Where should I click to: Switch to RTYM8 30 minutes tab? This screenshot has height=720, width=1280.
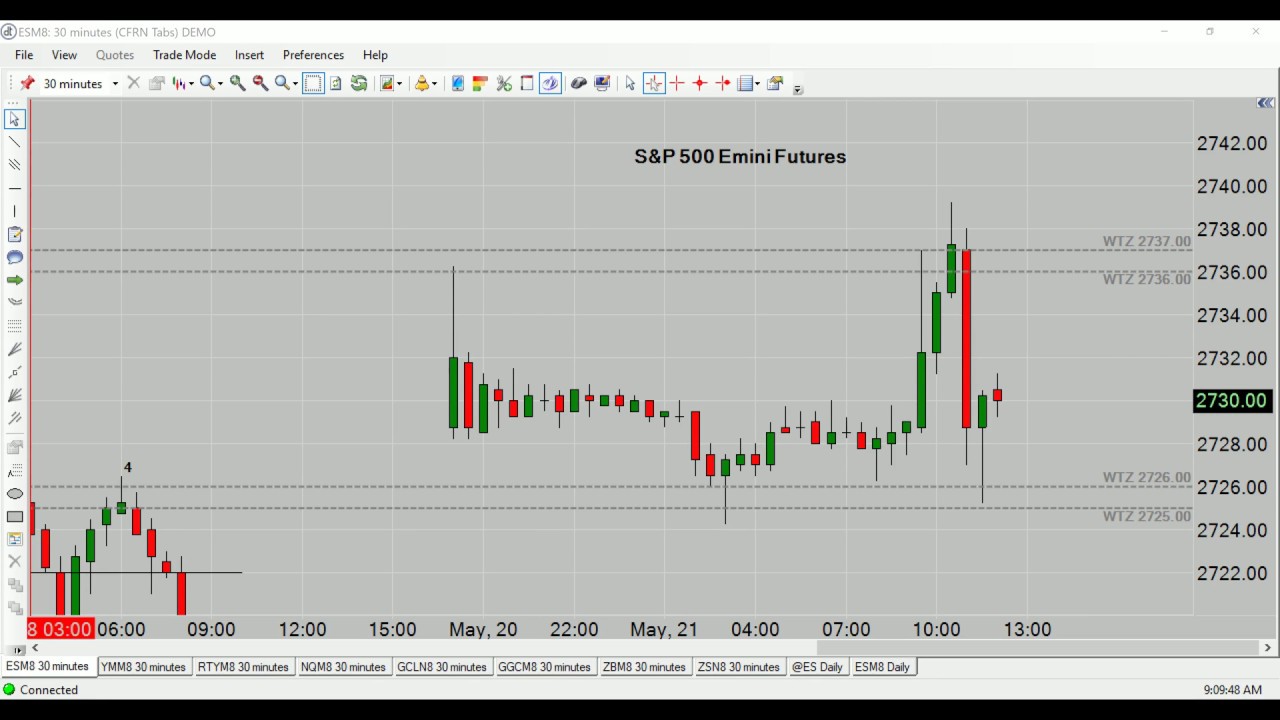243,667
